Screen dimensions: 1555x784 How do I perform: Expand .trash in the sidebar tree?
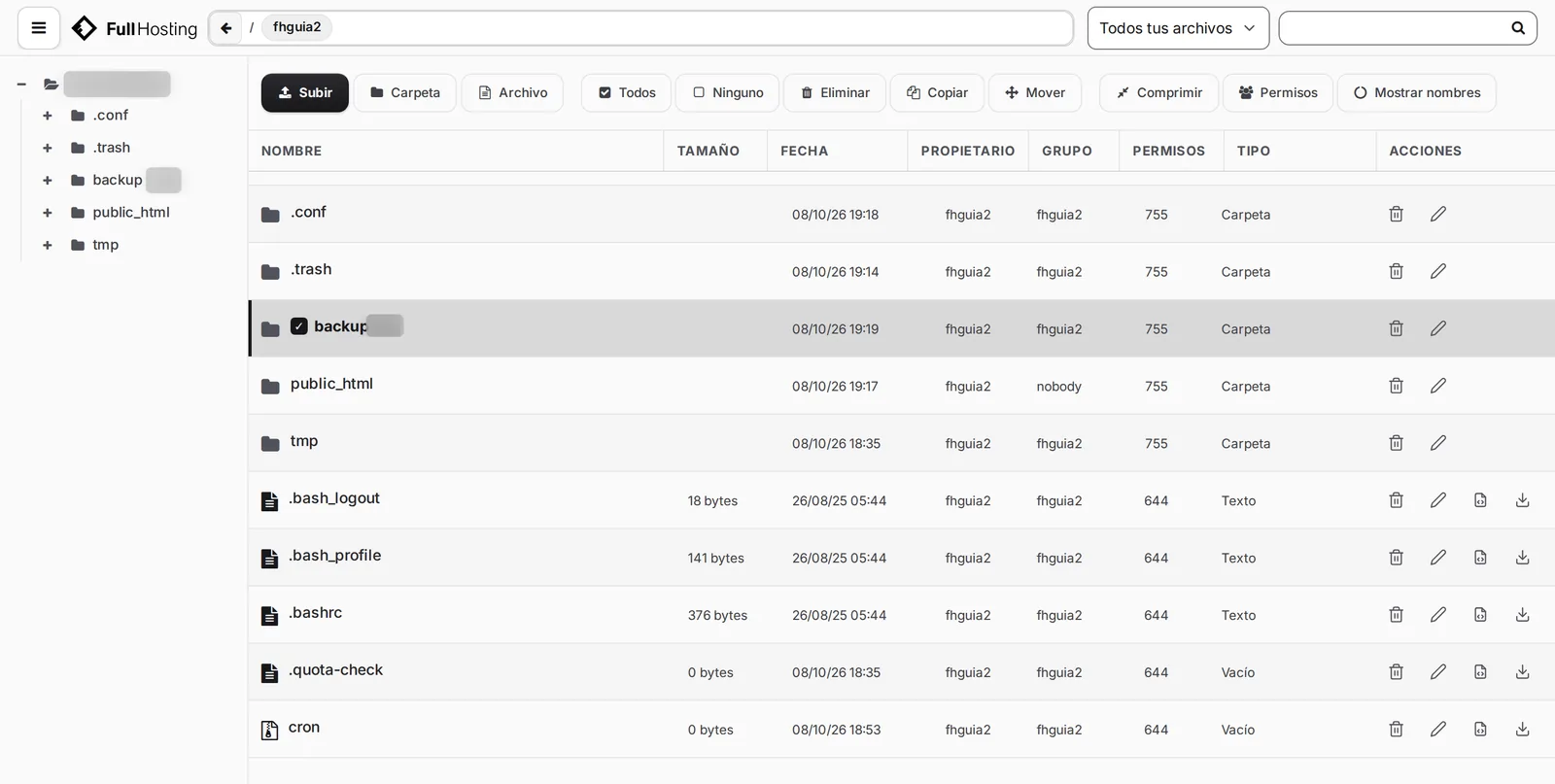click(x=47, y=148)
